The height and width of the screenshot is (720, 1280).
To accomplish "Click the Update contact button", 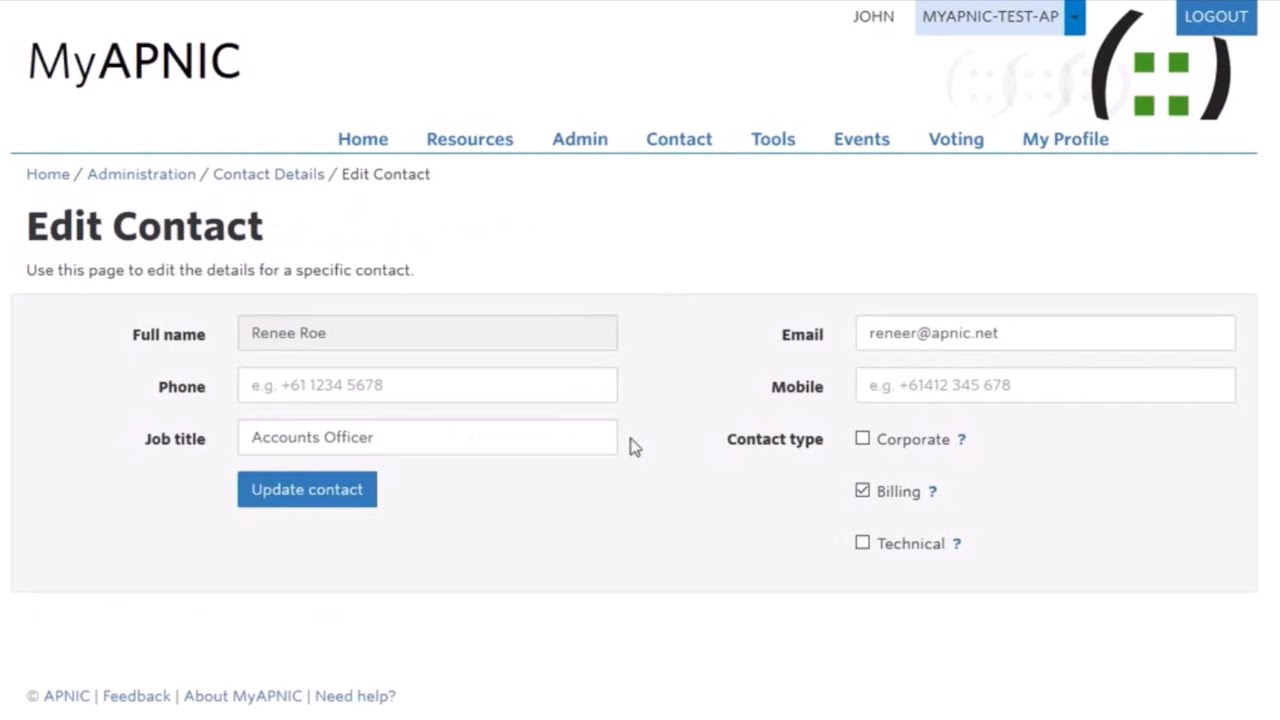I will pos(307,489).
